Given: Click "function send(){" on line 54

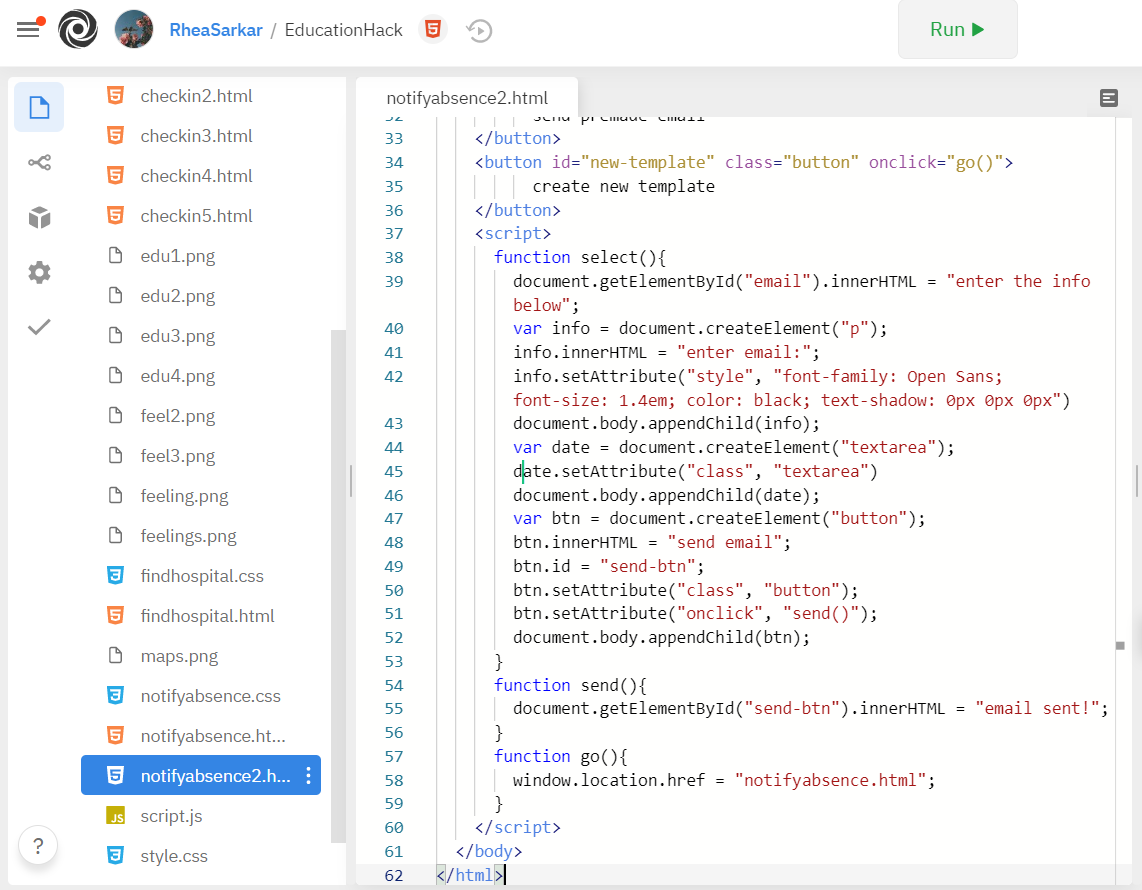Looking at the screenshot, I should (x=570, y=685).
